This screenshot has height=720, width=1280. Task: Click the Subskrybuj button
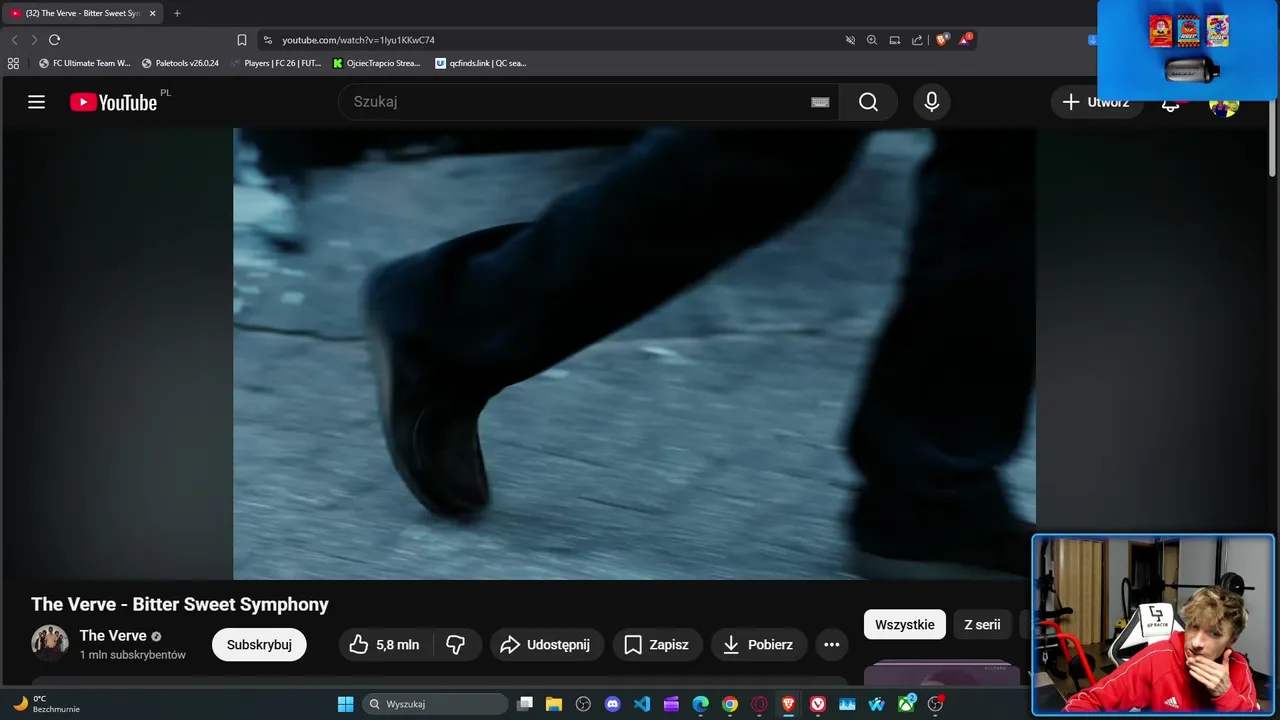[259, 645]
